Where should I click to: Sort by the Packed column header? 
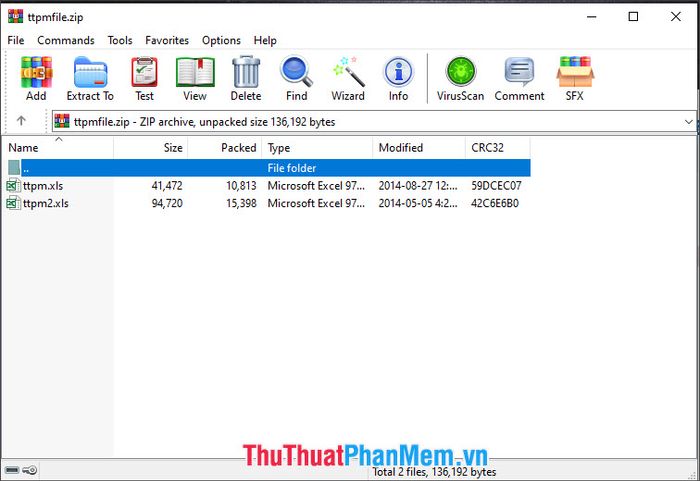225,147
